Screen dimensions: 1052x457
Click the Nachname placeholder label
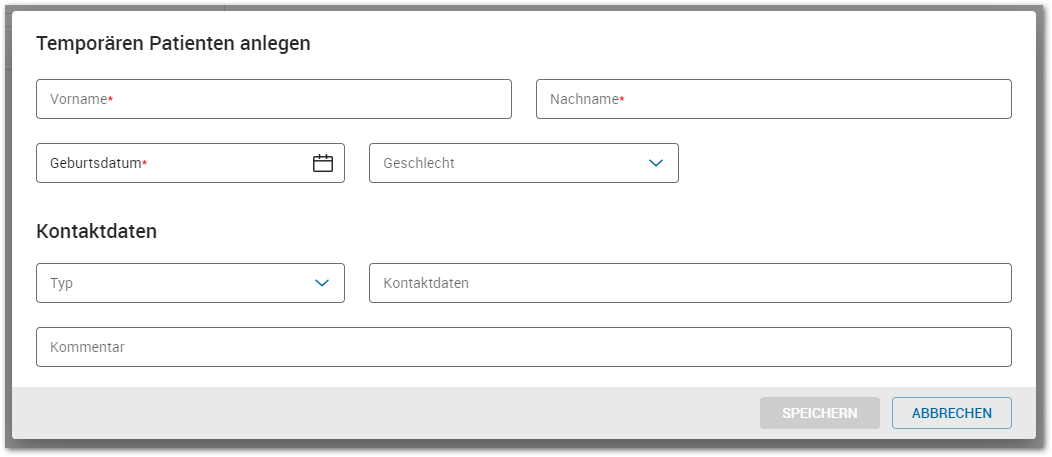[584, 99]
